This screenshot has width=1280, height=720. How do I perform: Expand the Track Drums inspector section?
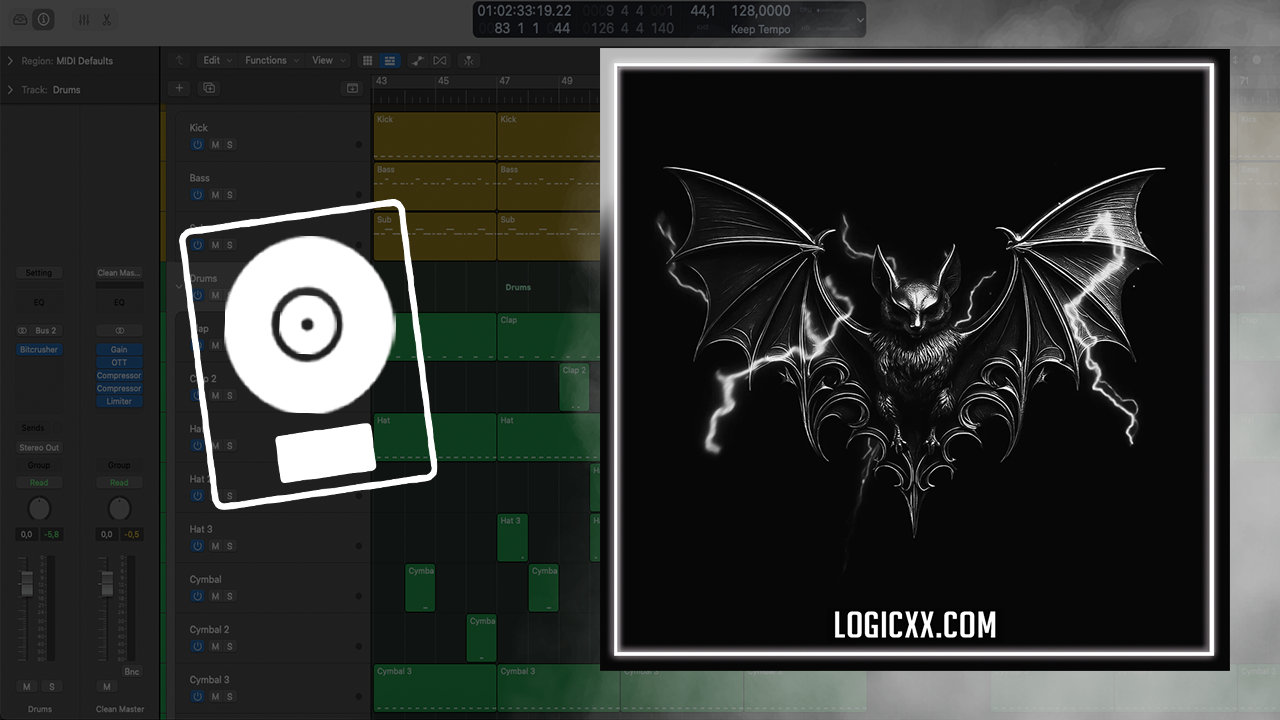[x=10, y=90]
